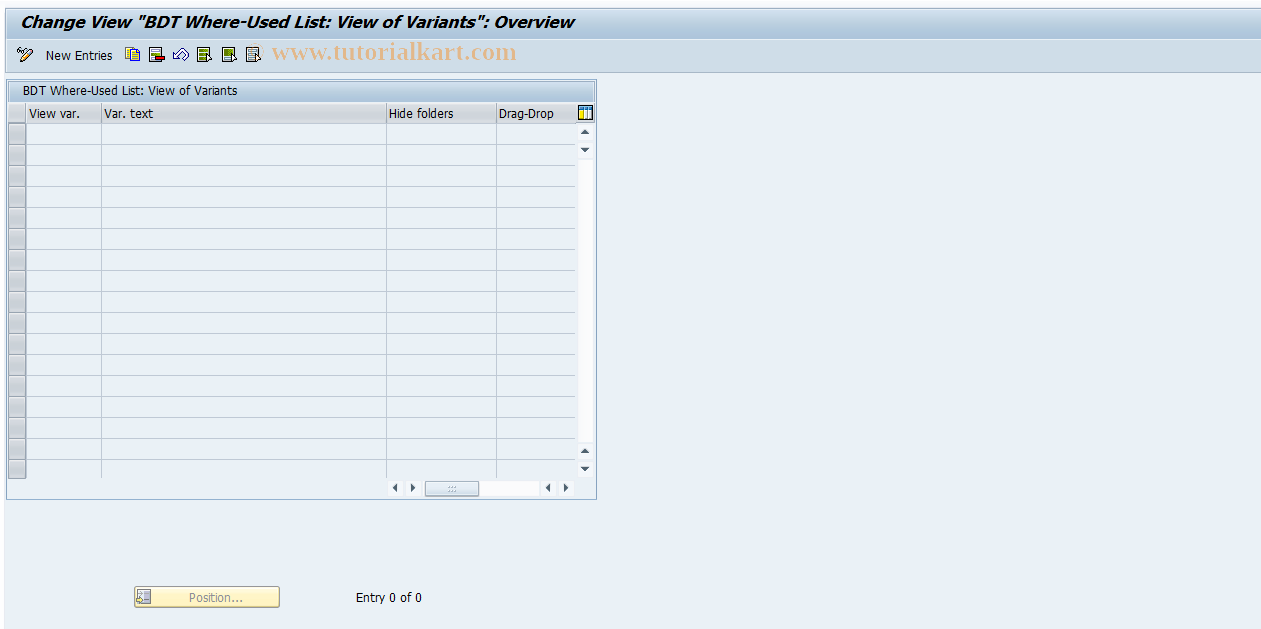Click the scroll-down arrow below the top up arrow

[585, 150]
